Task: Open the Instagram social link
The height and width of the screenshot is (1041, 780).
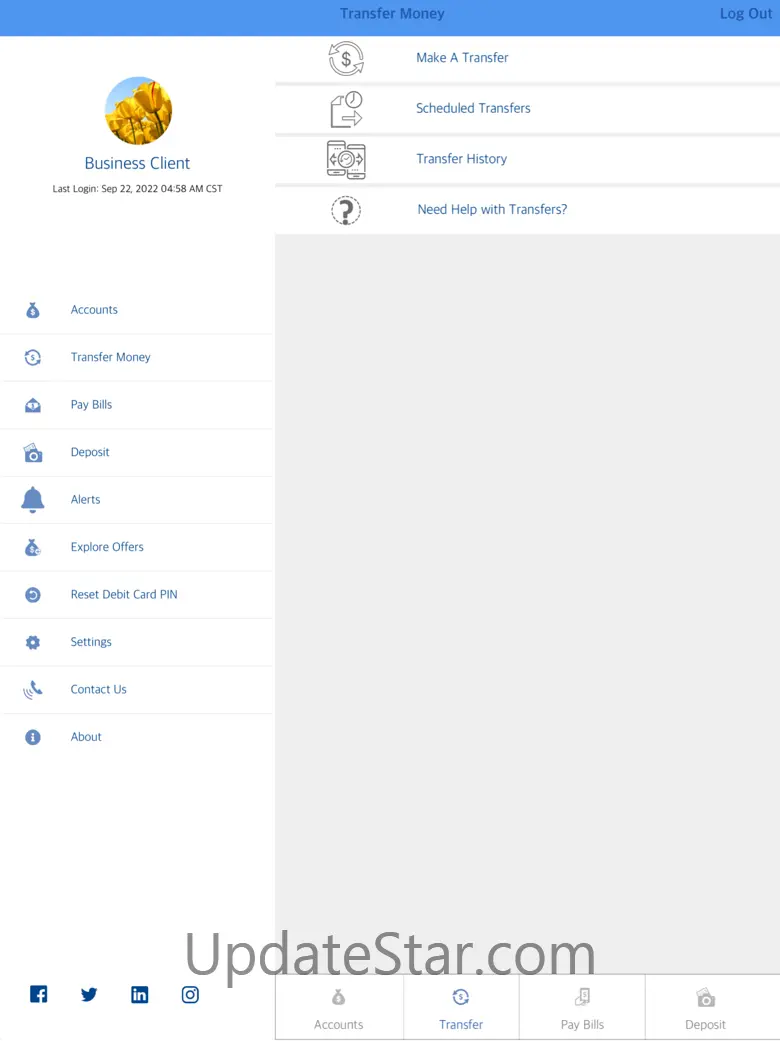Action: point(190,995)
